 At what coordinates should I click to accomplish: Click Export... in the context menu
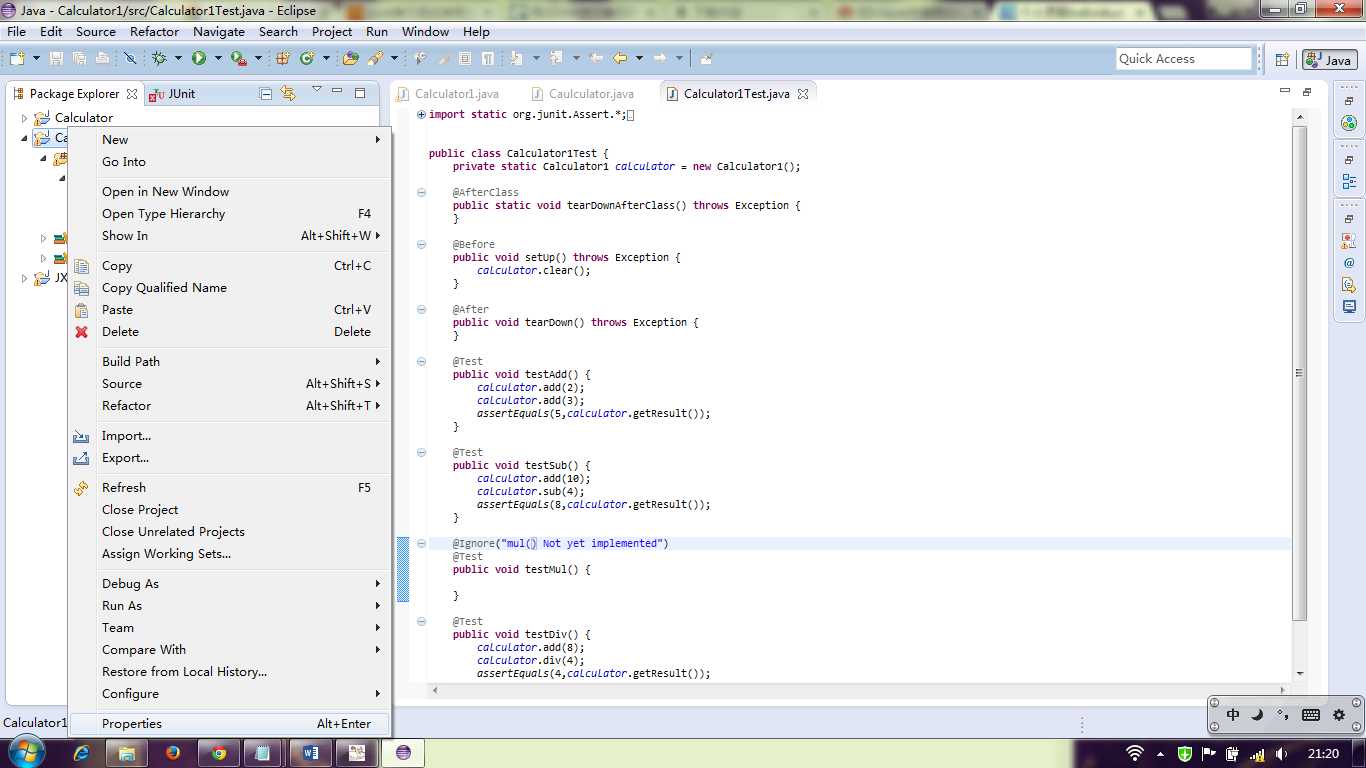229,458
